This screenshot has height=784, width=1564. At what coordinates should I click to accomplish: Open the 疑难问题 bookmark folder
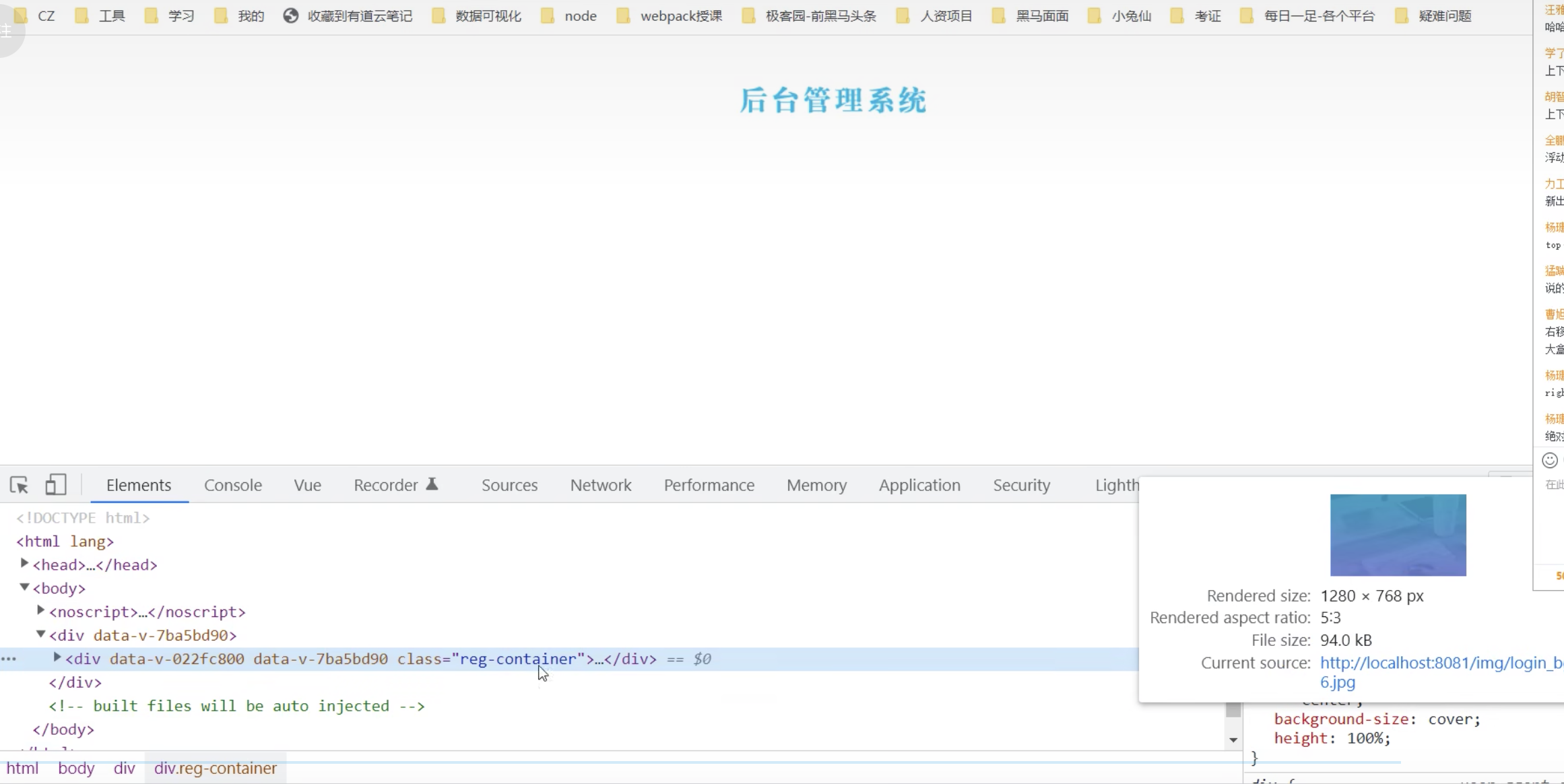point(1433,15)
